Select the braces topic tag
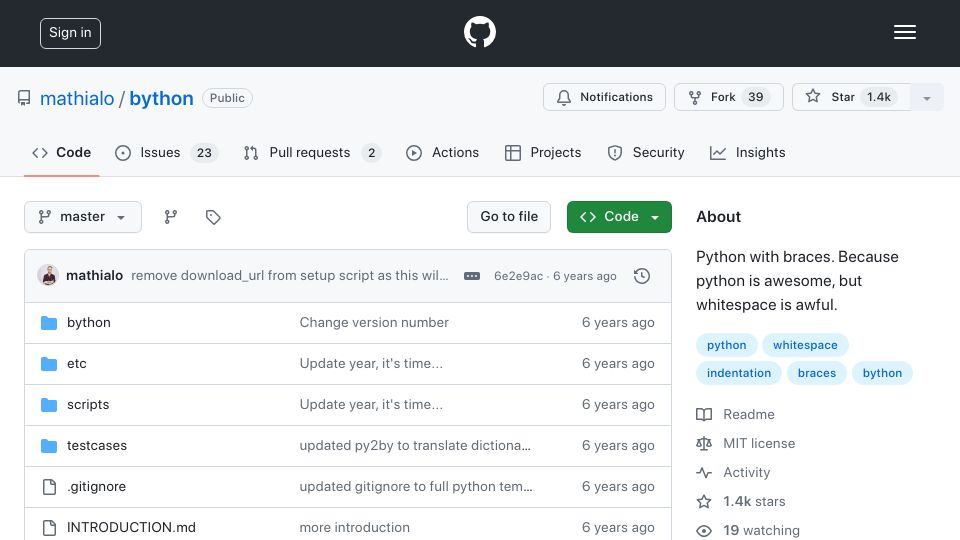Screen dimensions: 960x540 tap(817, 373)
